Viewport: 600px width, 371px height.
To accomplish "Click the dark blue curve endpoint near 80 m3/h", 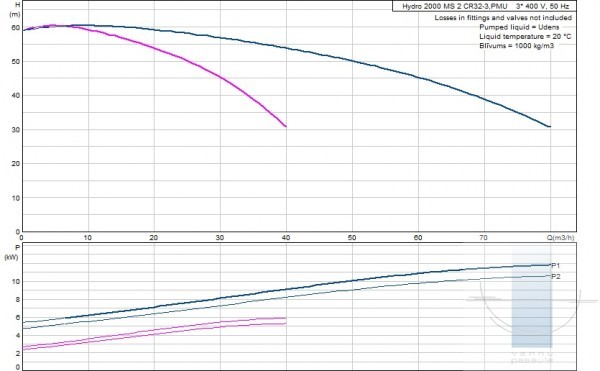I will coord(549,126).
